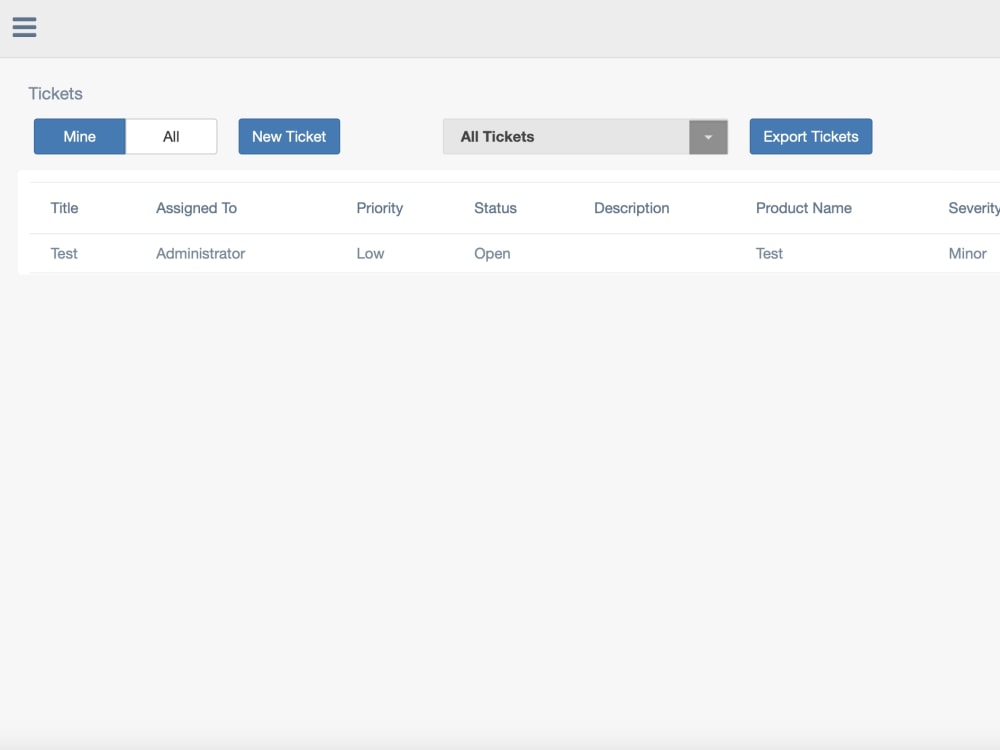This screenshot has width=1000, height=750.
Task: Open the ticket titled Test
Action: pyautogui.click(x=64, y=253)
